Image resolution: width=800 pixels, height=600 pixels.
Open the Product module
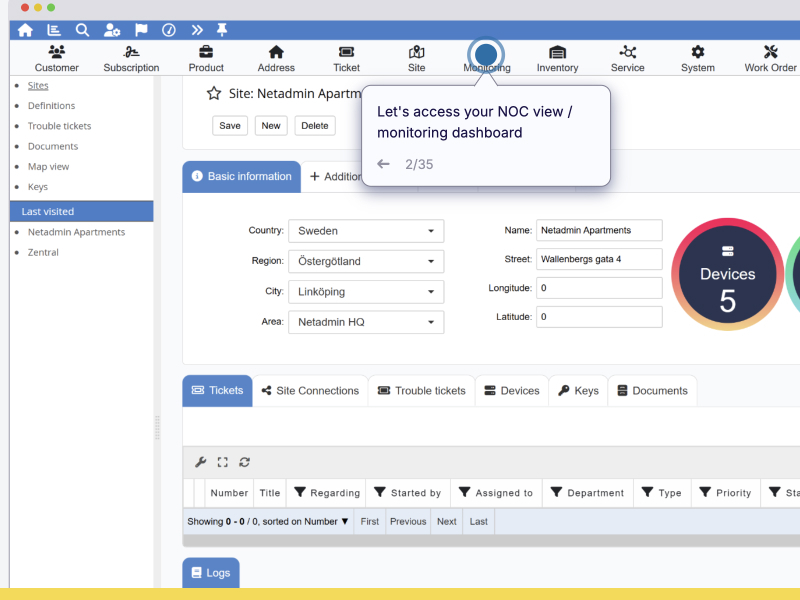pos(206,59)
